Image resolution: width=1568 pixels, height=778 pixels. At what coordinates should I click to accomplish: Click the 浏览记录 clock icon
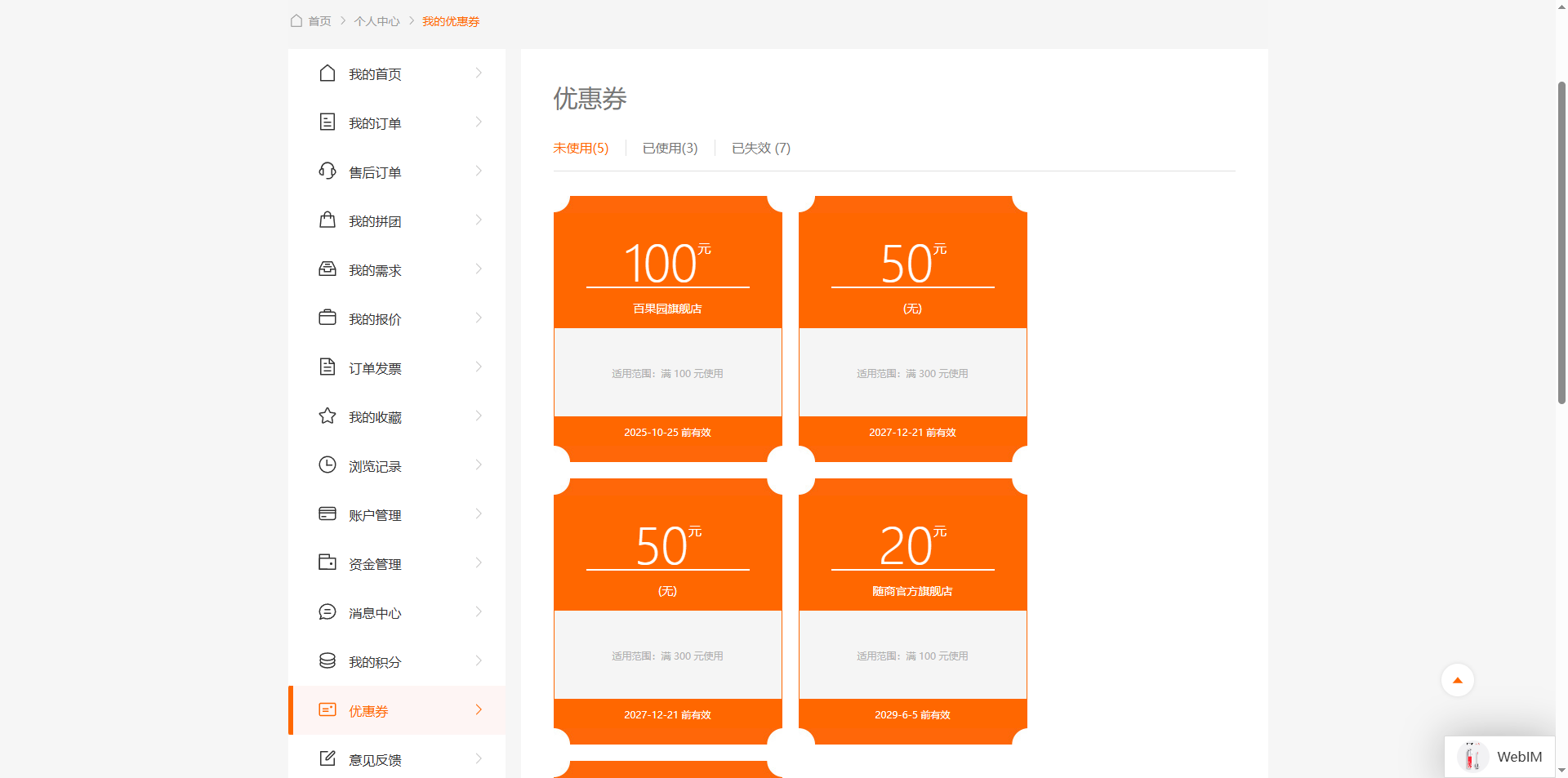pyautogui.click(x=327, y=465)
